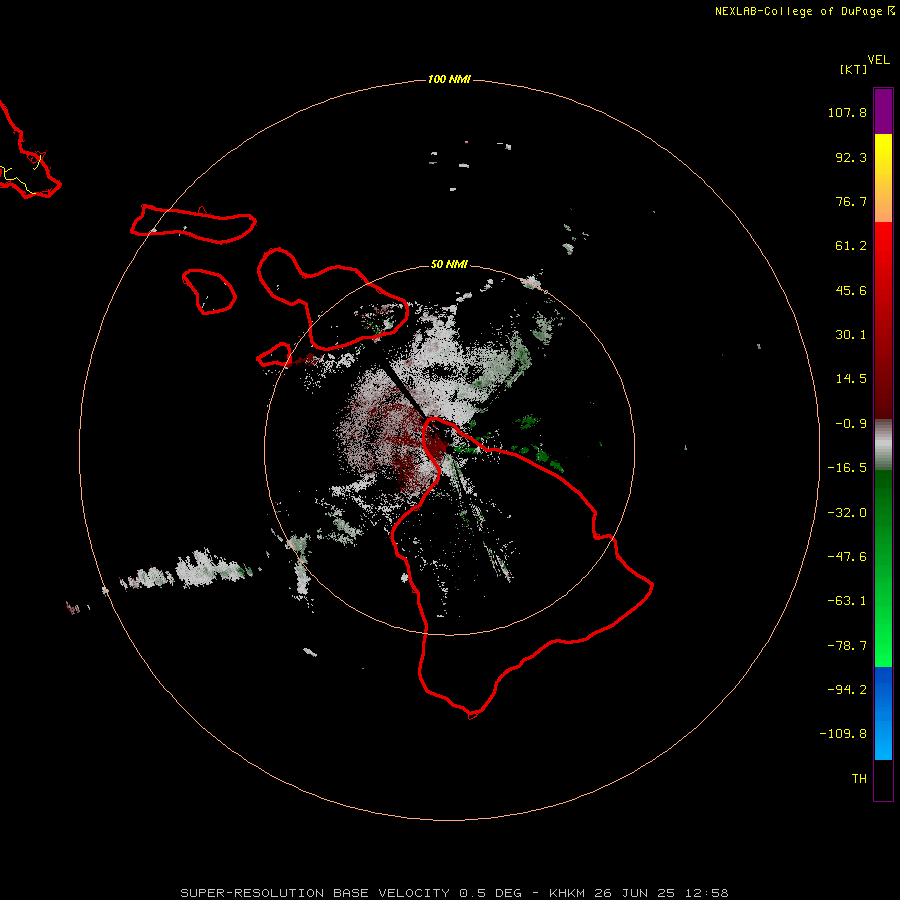900x900 pixels.
Task: Click the 30.1 velocity scale value
Action: tap(851, 335)
